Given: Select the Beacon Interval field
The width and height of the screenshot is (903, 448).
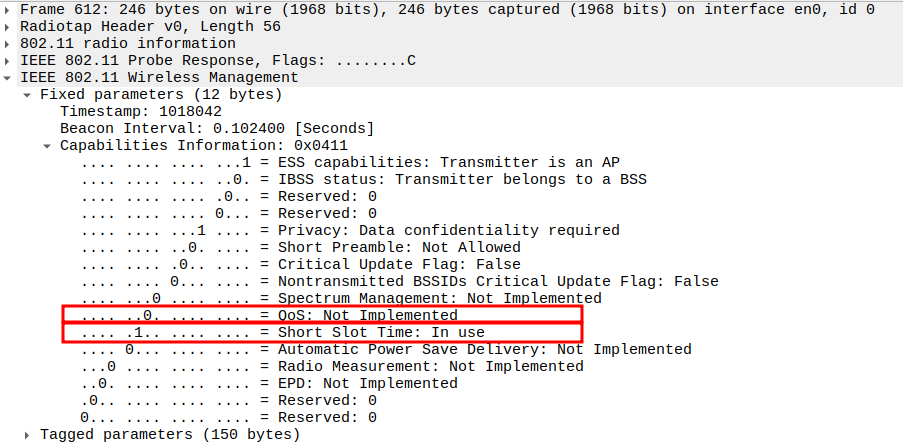Looking at the screenshot, I should [x=216, y=128].
